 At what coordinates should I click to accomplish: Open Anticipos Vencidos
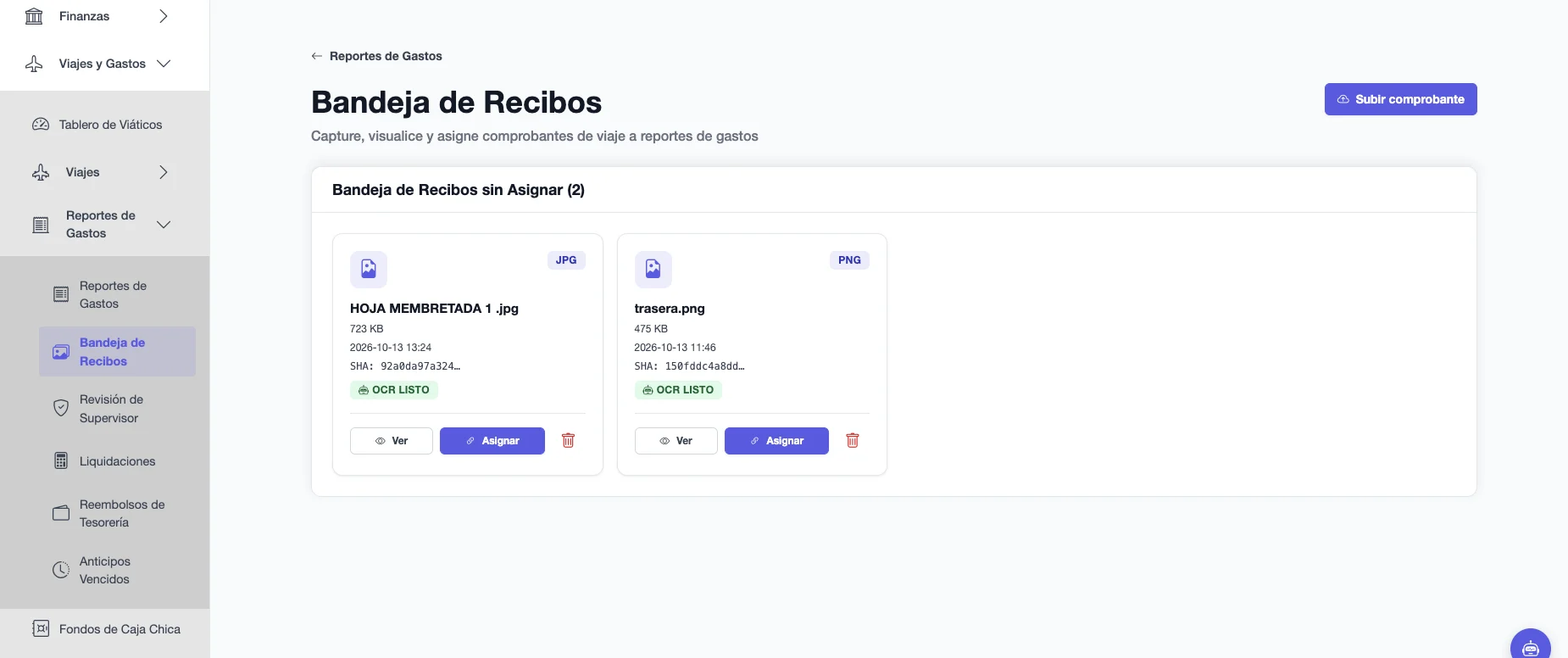(117, 570)
